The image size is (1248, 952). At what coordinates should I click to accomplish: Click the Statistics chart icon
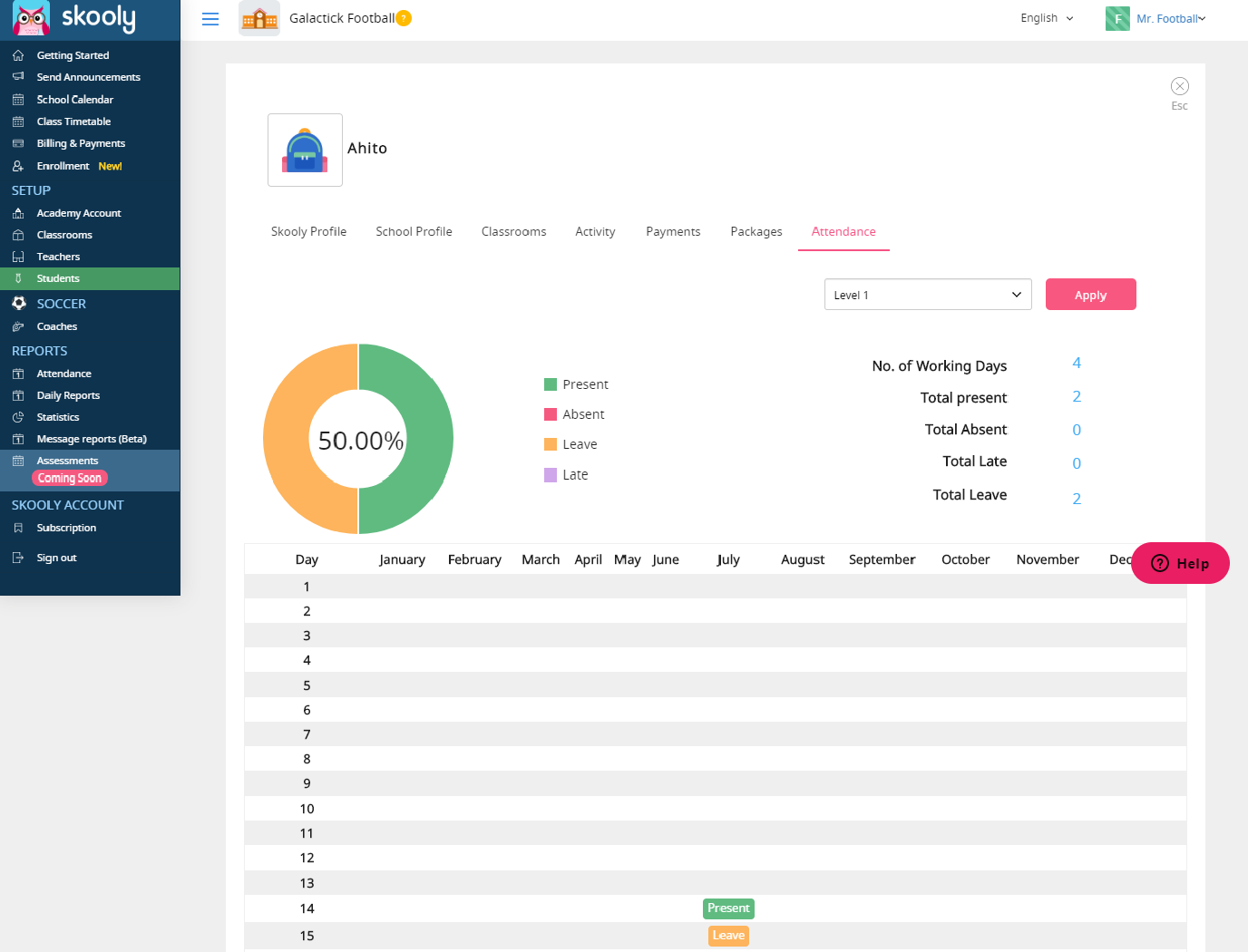pyautogui.click(x=18, y=417)
